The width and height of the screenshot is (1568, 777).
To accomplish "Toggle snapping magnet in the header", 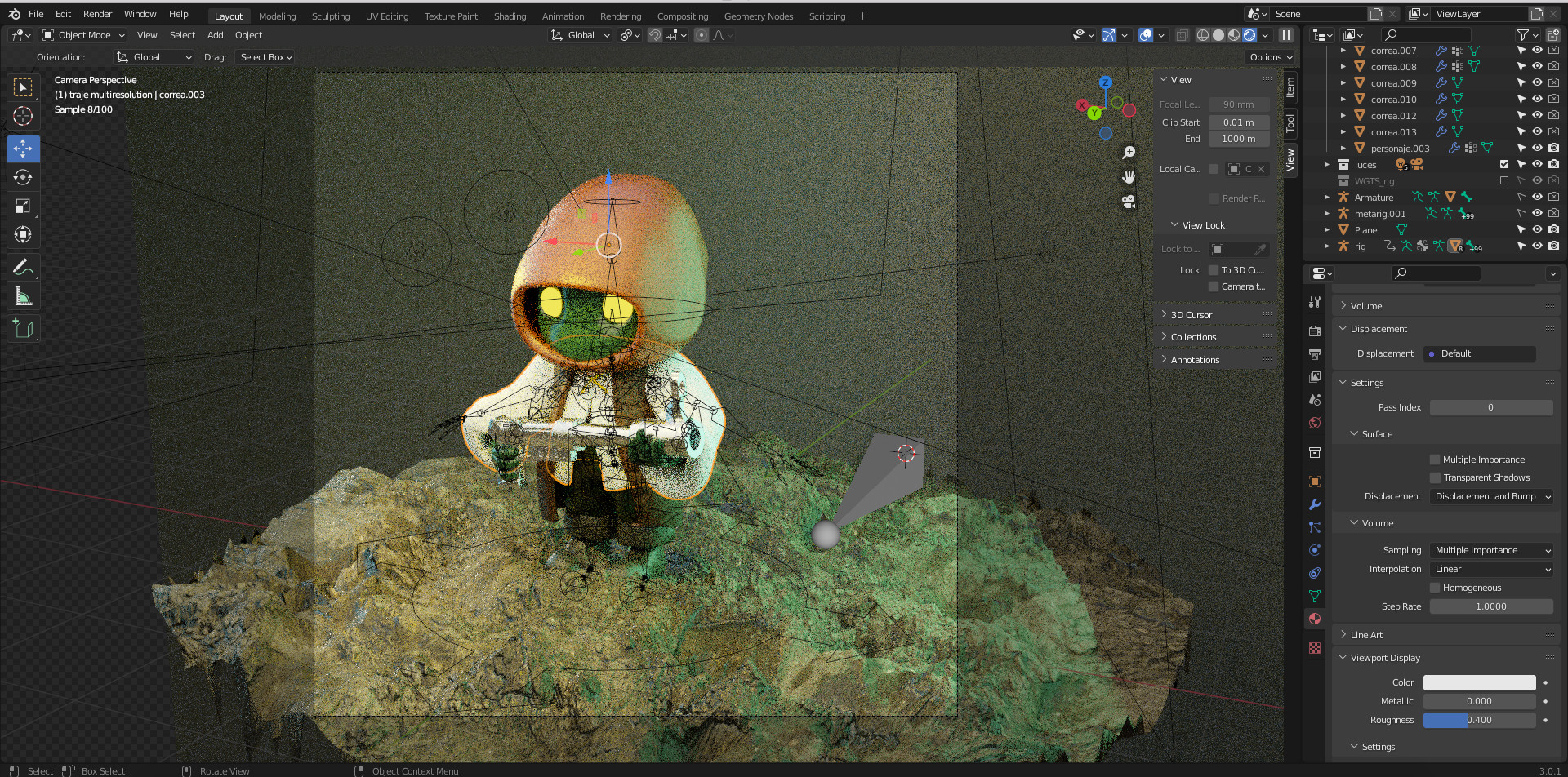I will click(x=654, y=35).
